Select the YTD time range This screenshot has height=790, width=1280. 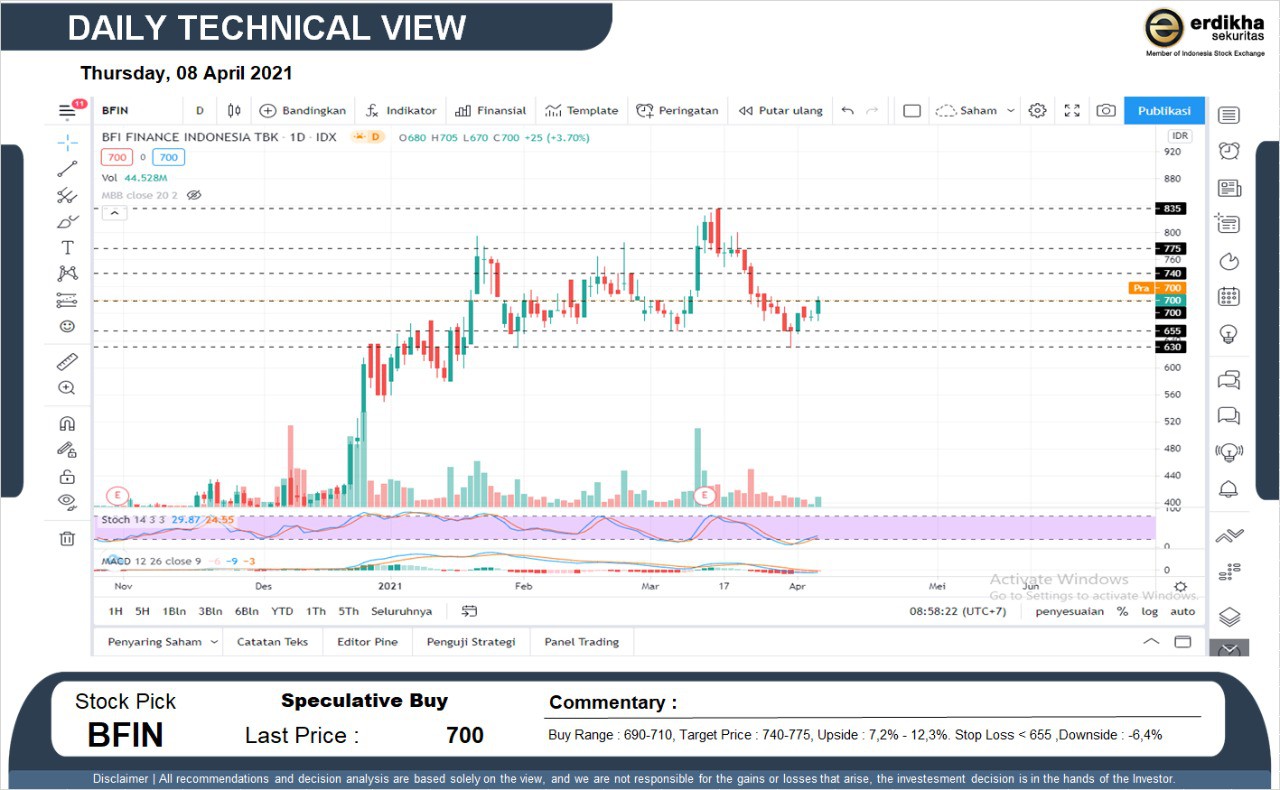[x=282, y=611]
